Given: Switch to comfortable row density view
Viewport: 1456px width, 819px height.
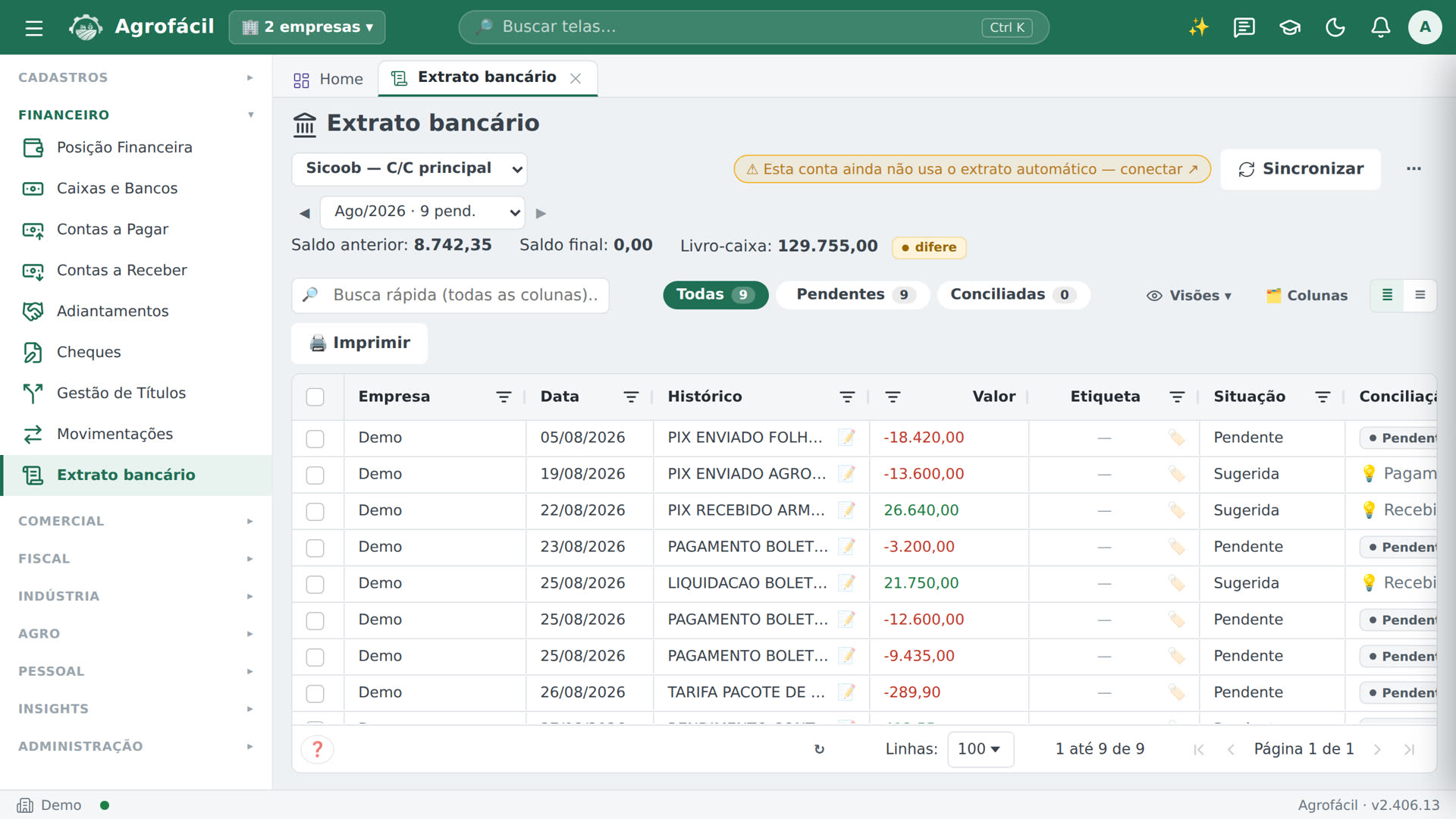Looking at the screenshot, I should 1420,295.
